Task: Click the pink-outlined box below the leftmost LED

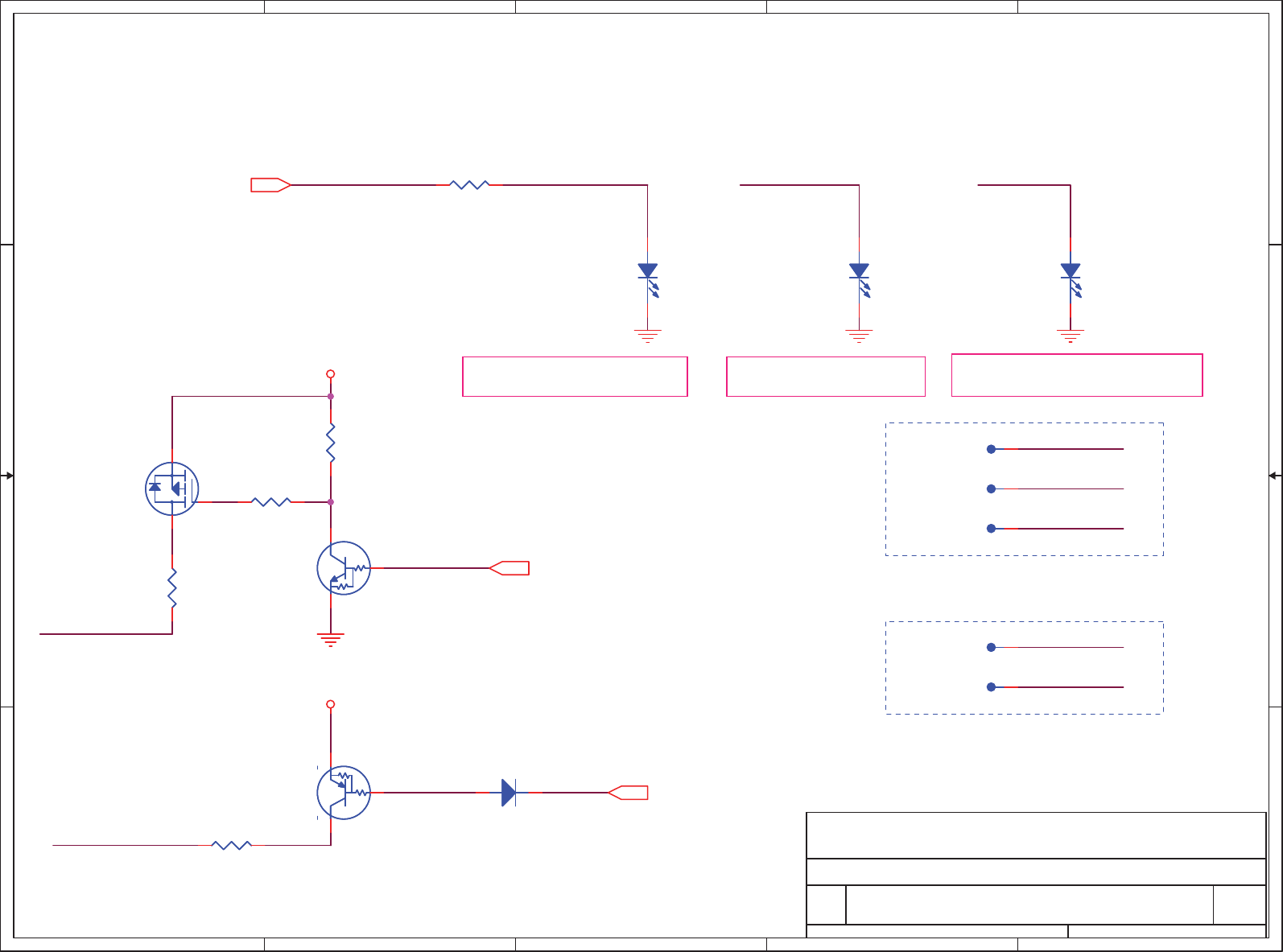Action: [575, 377]
